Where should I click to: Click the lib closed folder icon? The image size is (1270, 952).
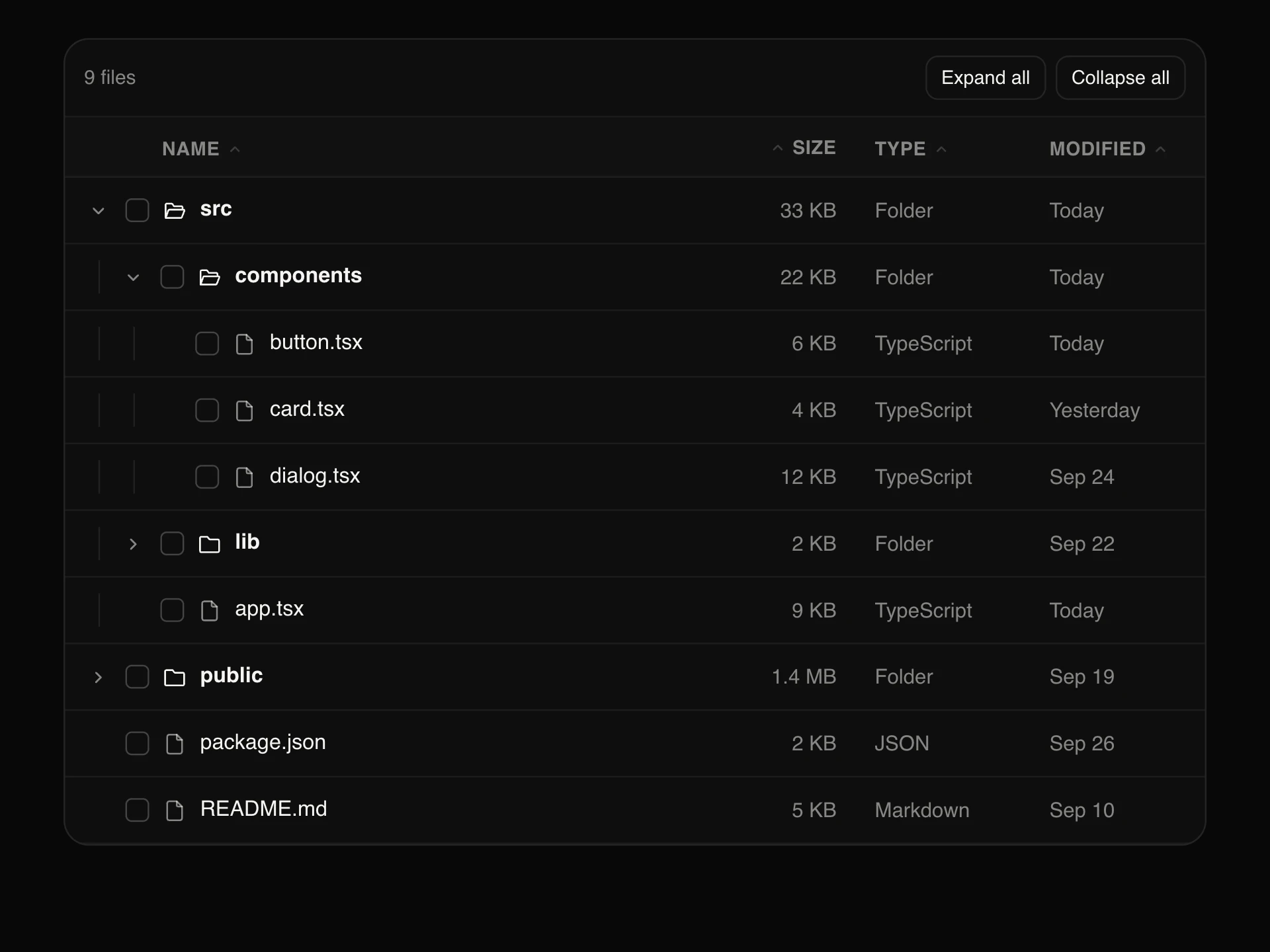pyautogui.click(x=210, y=544)
